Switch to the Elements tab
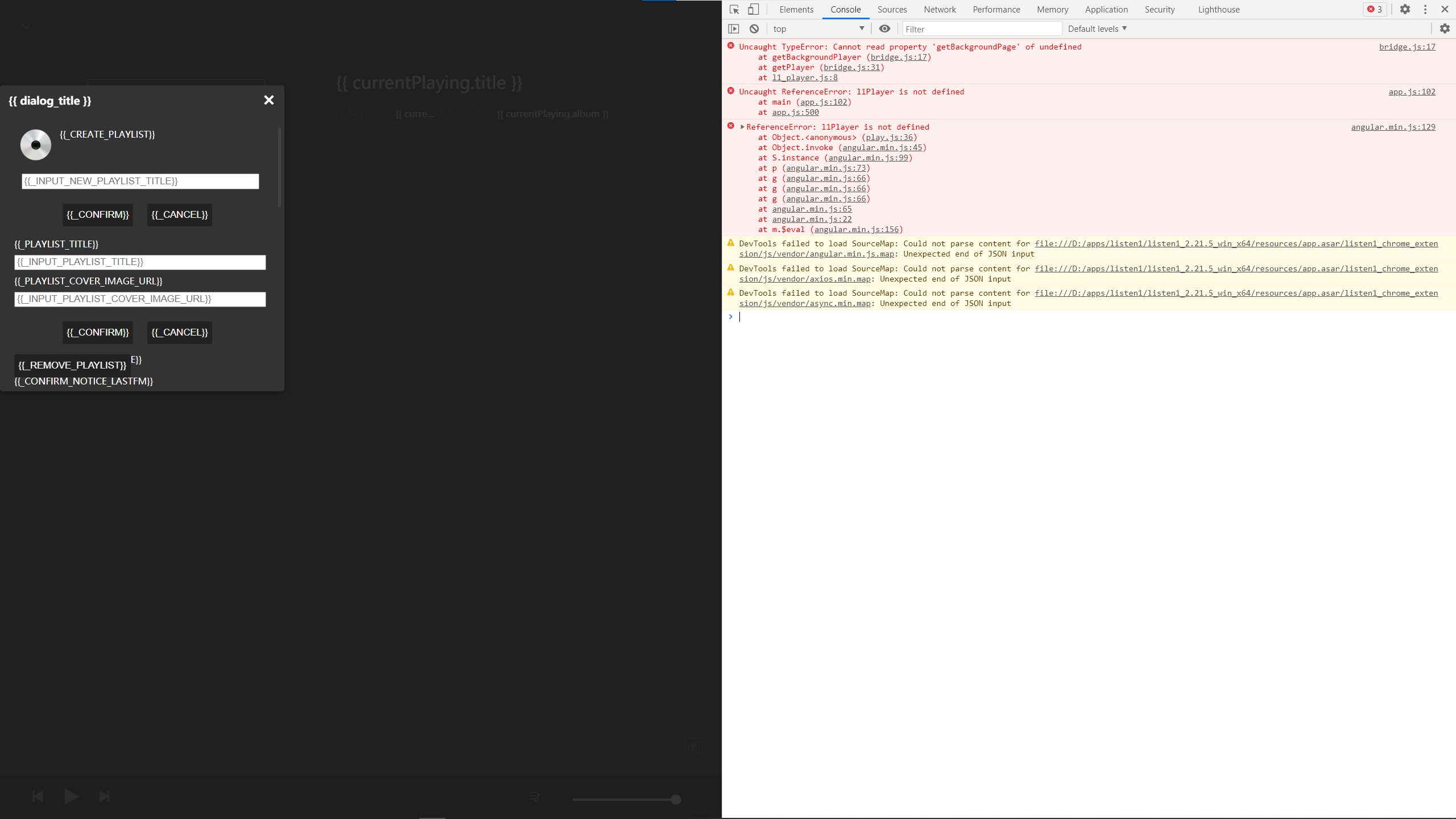Screen dimensions: 1456x819 [796, 10]
